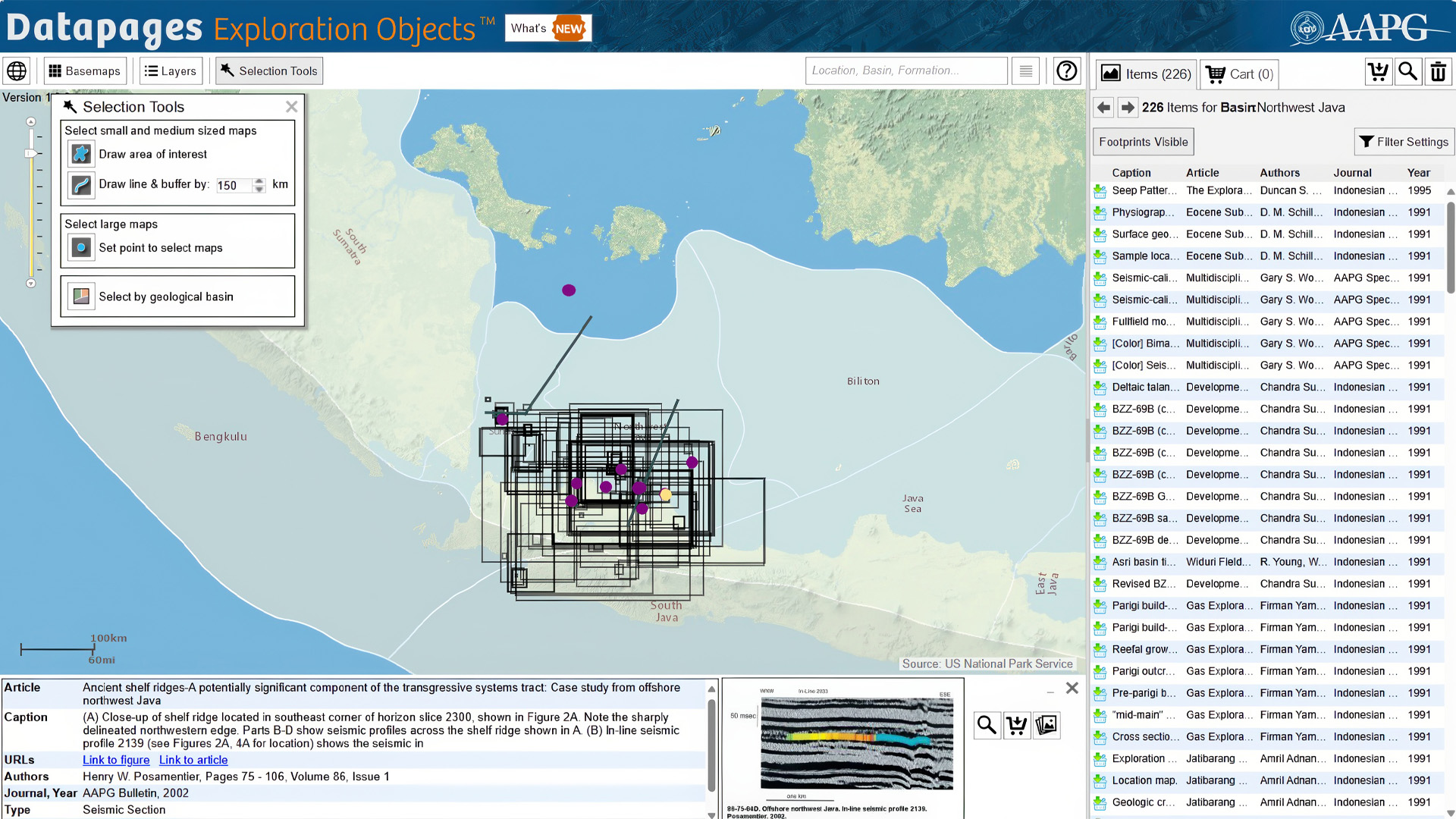Toggle Footprints Visible button

tap(1144, 142)
